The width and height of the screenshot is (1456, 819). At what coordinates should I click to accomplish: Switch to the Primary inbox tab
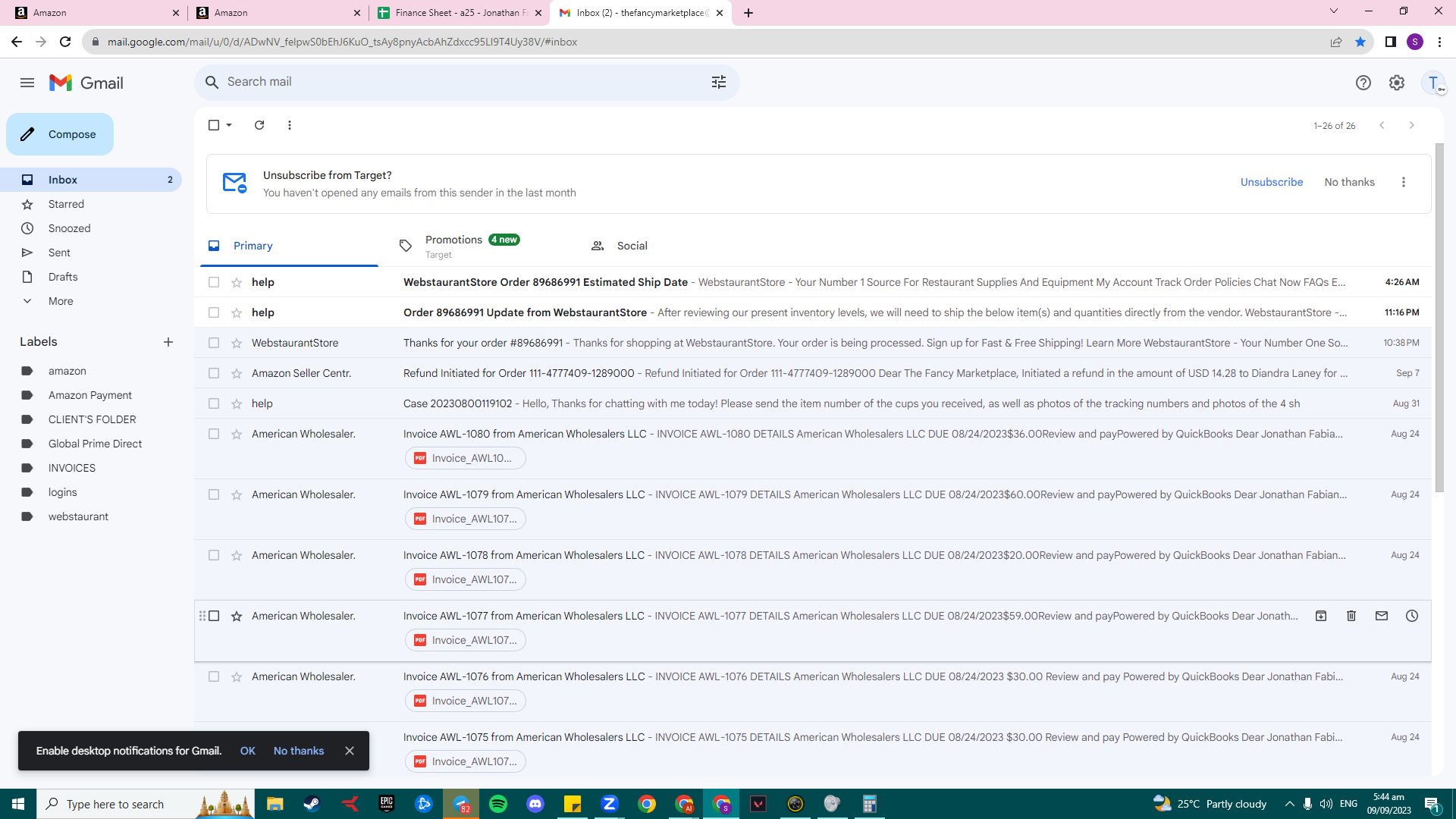pos(289,246)
